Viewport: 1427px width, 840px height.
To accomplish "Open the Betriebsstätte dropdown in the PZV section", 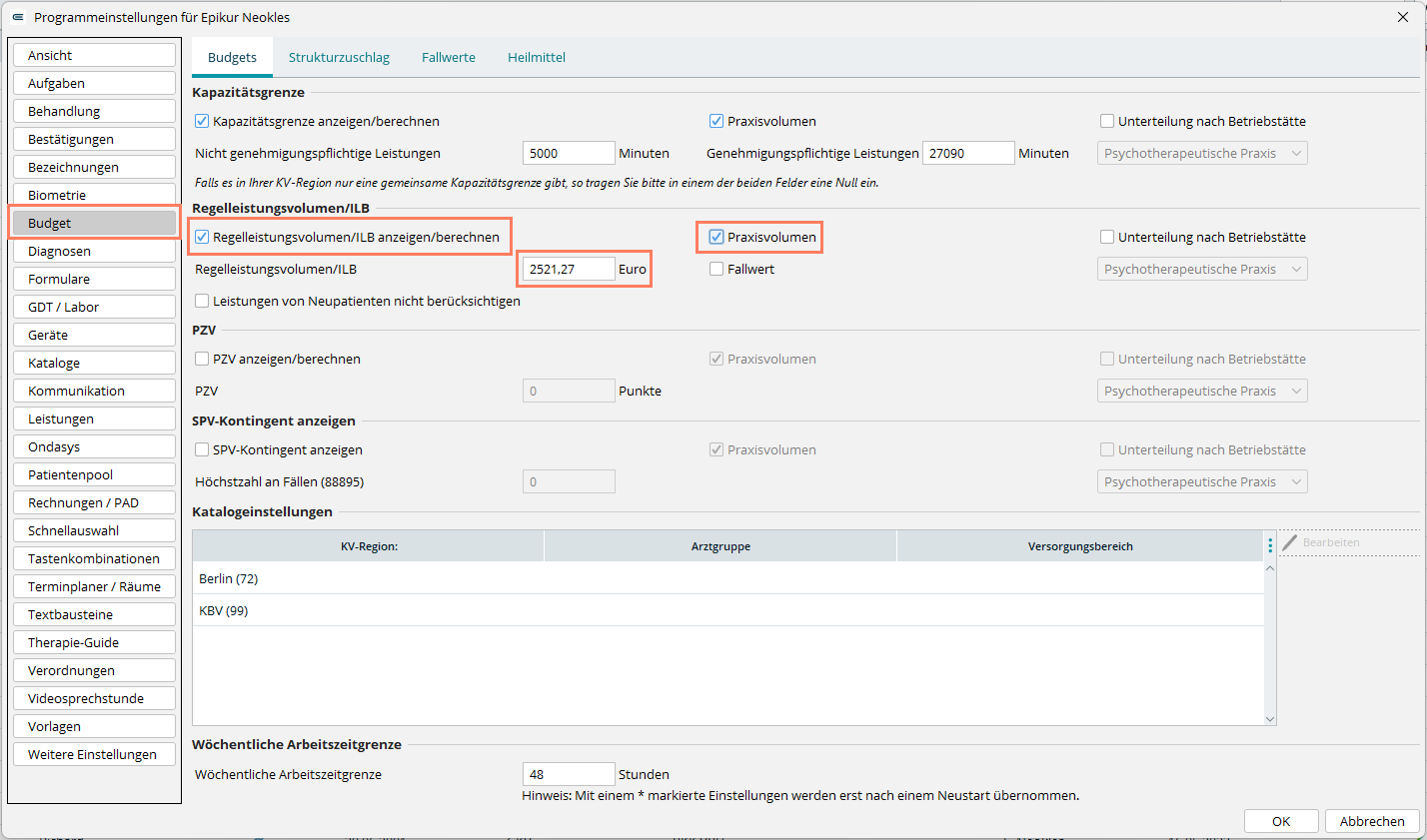I will tap(1202, 391).
